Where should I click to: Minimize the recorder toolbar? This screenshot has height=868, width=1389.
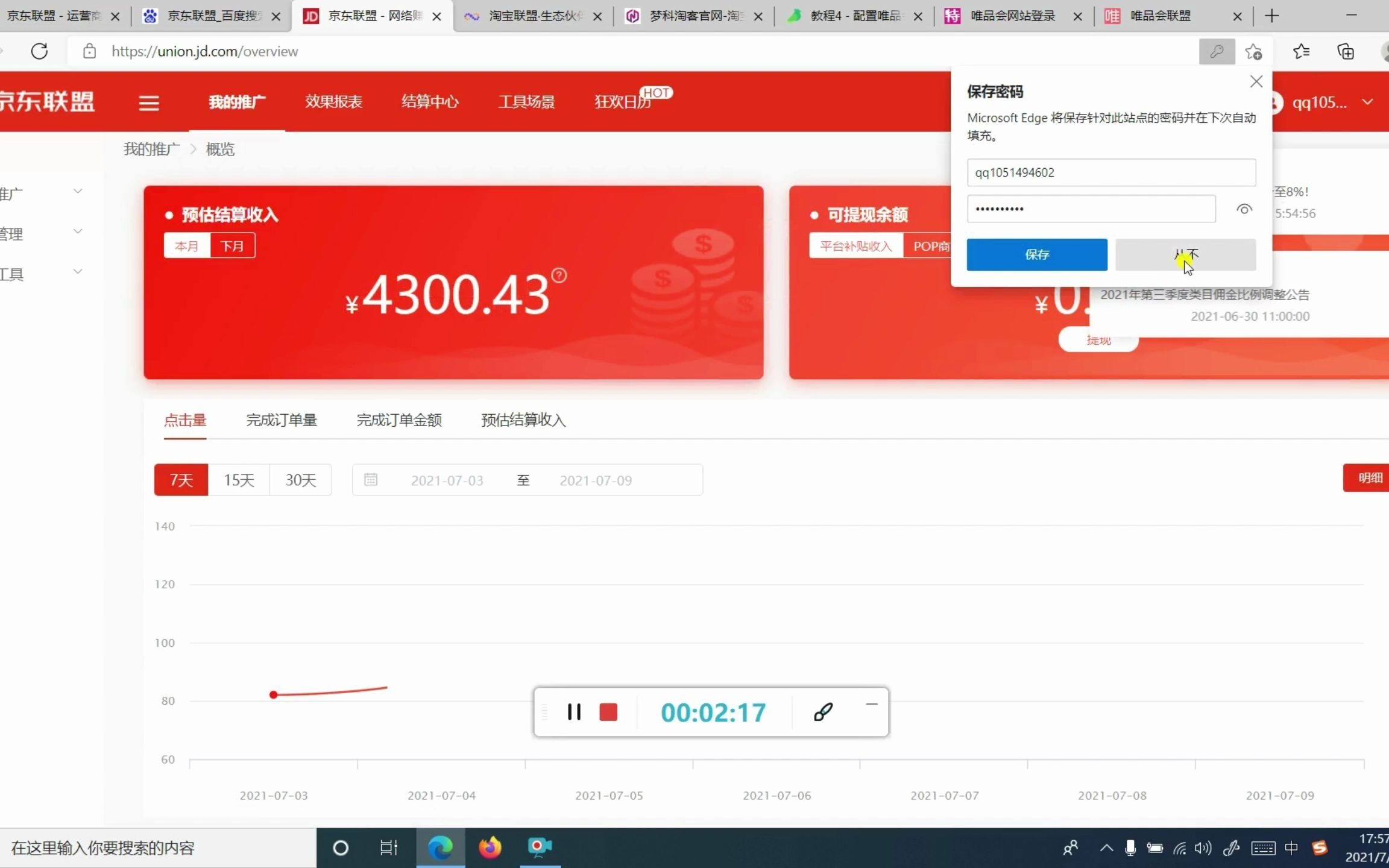(872, 703)
